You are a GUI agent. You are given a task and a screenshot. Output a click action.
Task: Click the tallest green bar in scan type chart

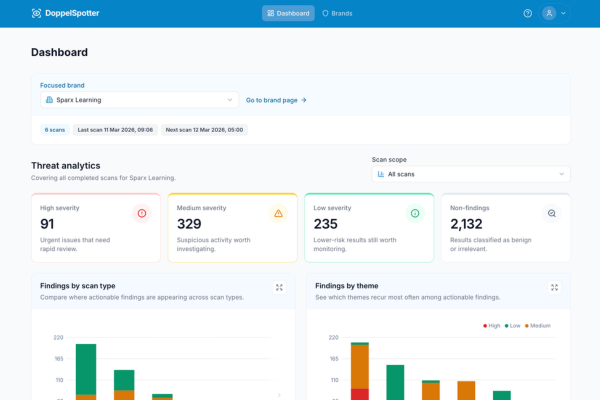coord(86,369)
